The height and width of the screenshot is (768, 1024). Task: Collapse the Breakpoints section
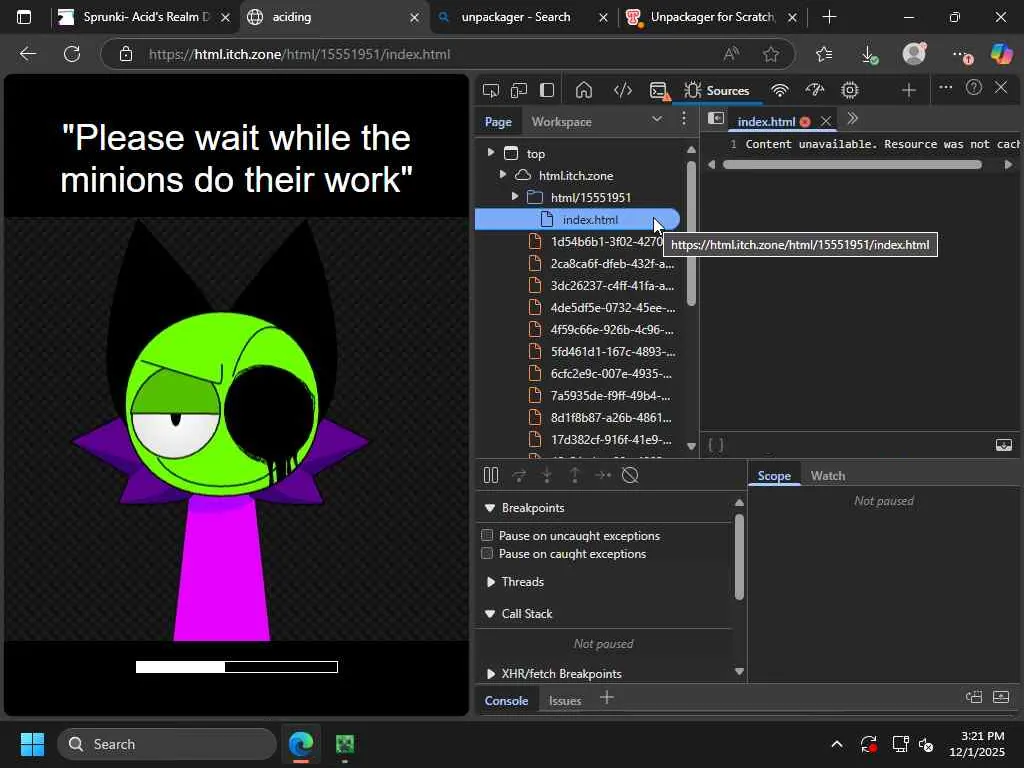pos(490,508)
